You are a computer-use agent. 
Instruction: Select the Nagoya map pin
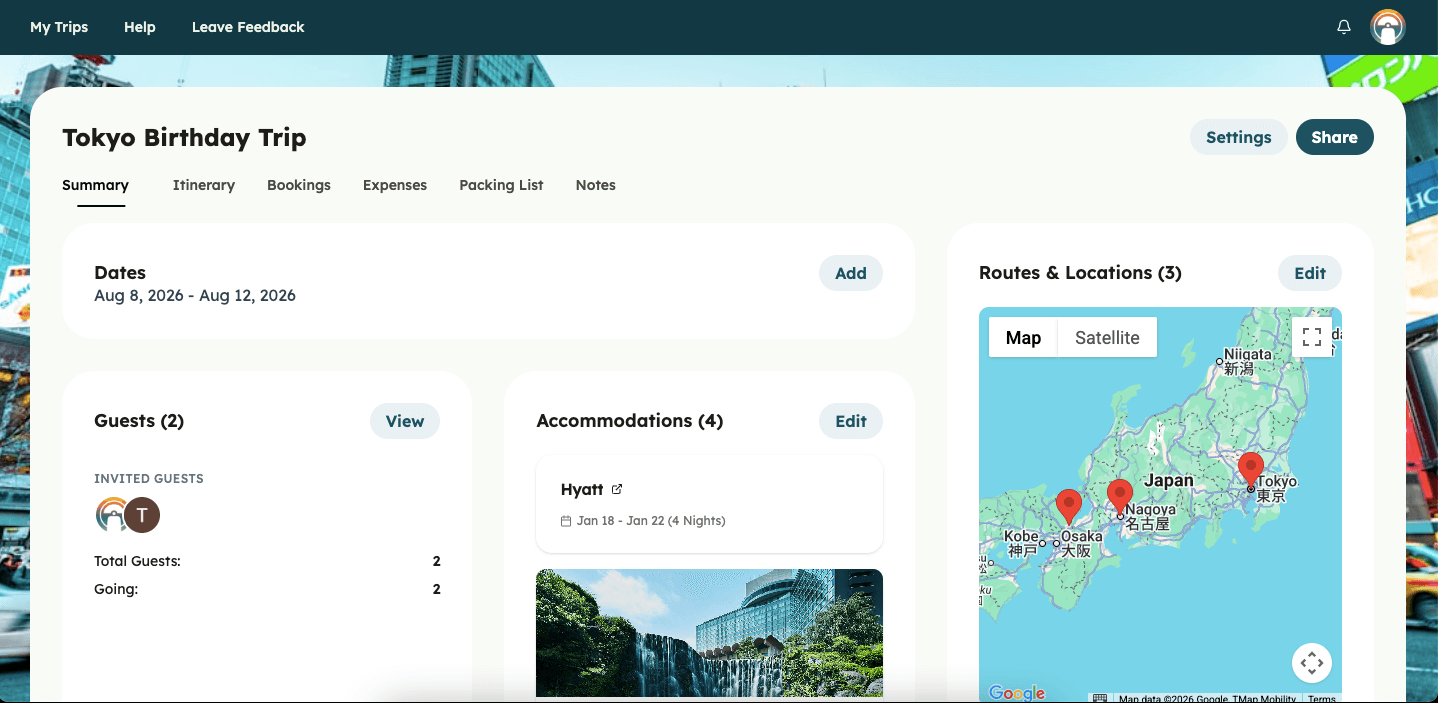(1120, 494)
